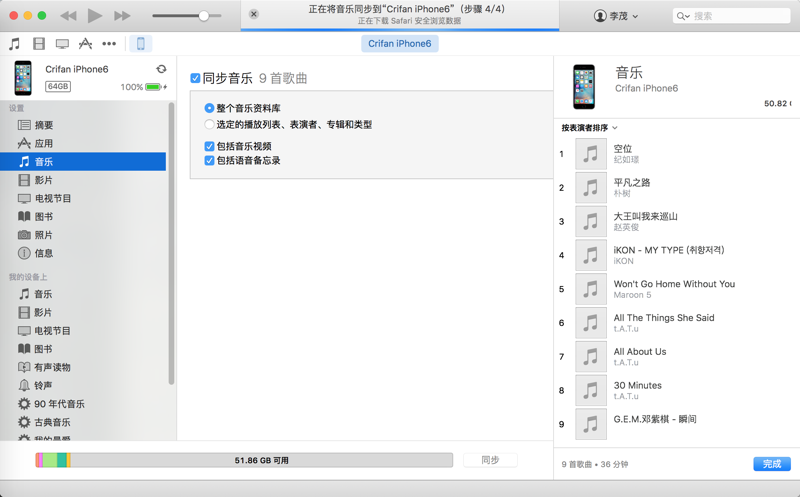The height and width of the screenshot is (497, 800).
Task: Select the song iKON - MY TYPE
Action: [x=677, y=255]
